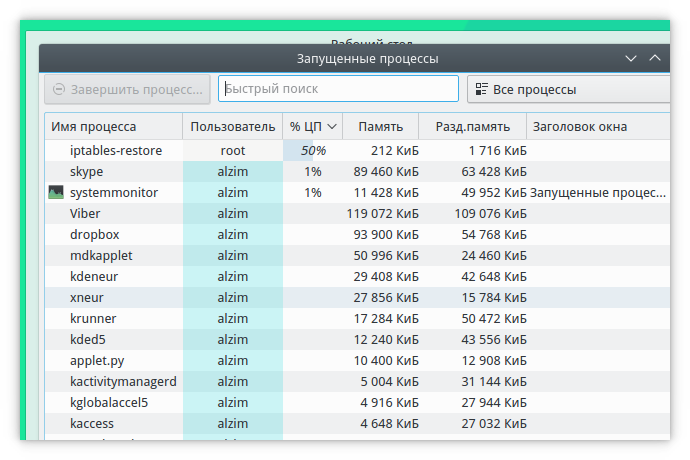Viewport: 690px width, 460px height.
Task: Sort by Заголовок окна column header
Action: pyautogui.click(x=598, y=127)
